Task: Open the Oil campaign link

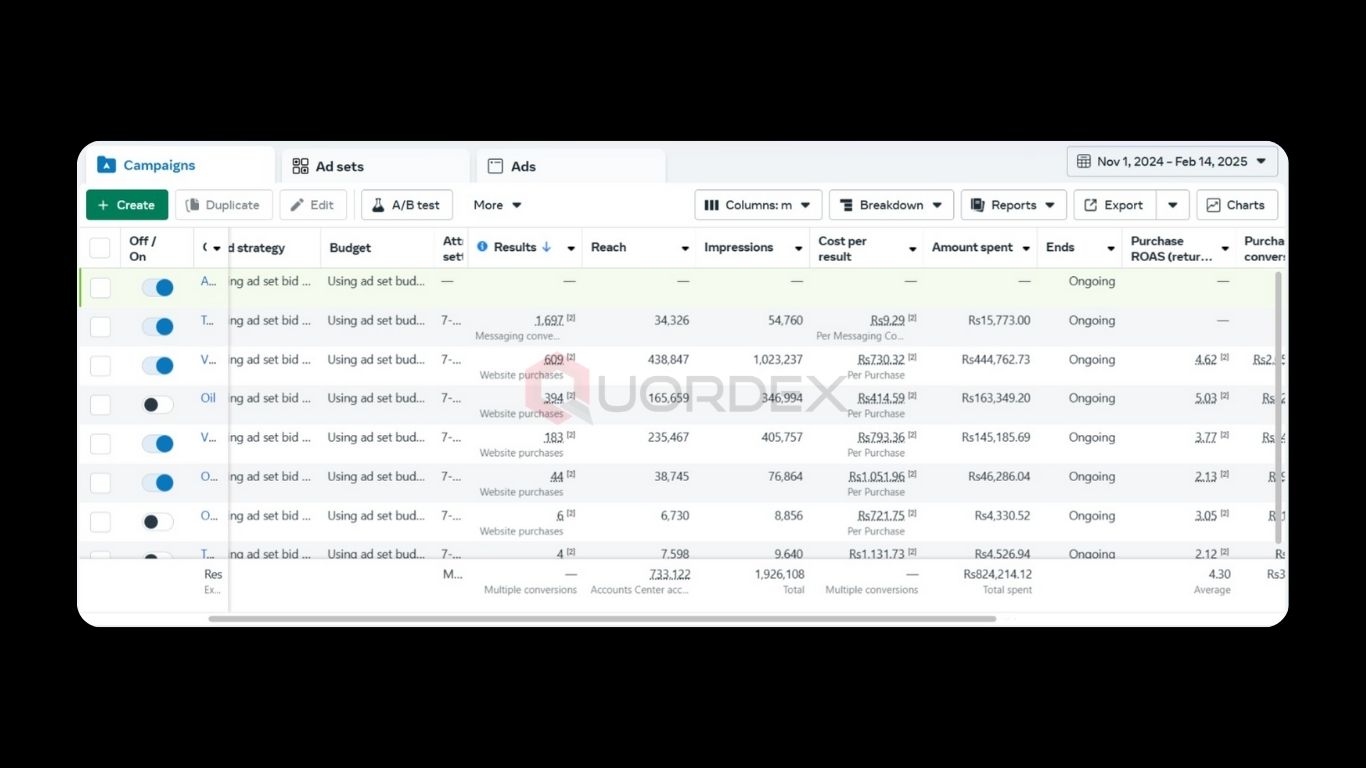Action: pyautogui.click(x=208, y=398)
